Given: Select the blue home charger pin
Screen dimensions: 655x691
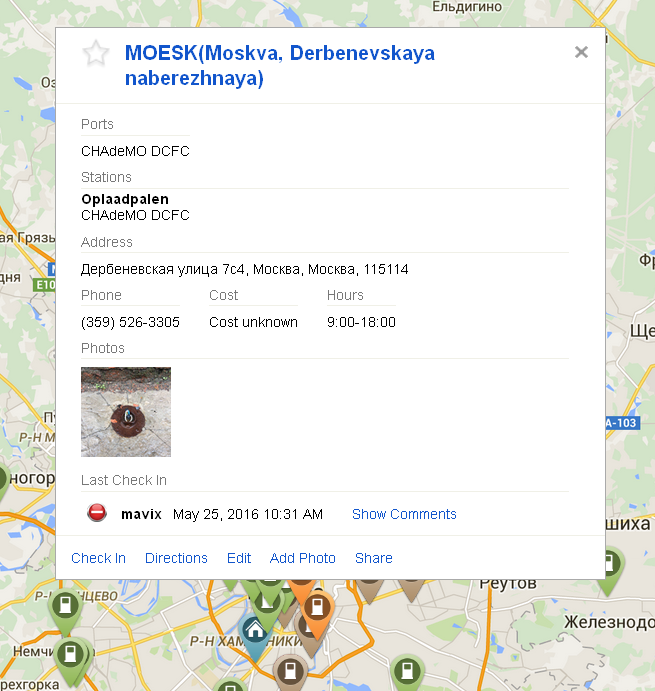Looking at the screenshot, I should 255,633.
